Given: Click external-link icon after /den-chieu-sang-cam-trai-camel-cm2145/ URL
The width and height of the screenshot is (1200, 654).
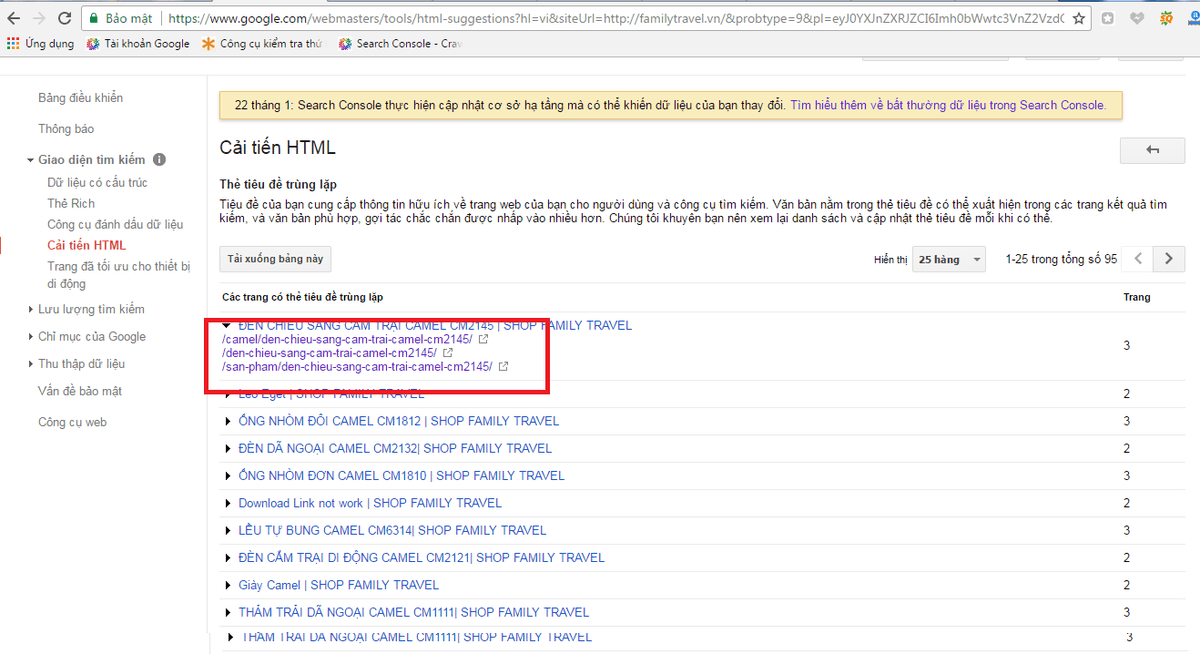Looking at the screenshot, I should coord(447,353).
